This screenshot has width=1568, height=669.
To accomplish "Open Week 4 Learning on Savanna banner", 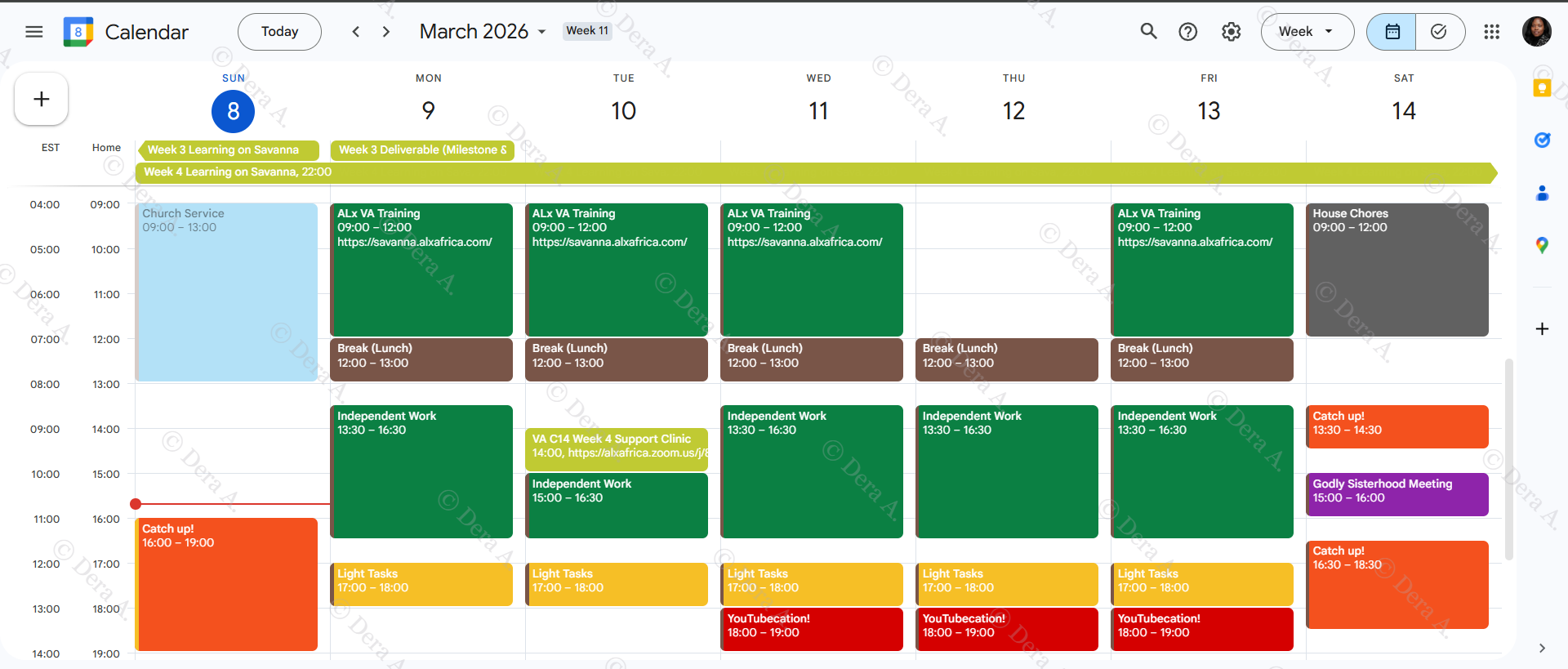I will click(x=817, y=172).
